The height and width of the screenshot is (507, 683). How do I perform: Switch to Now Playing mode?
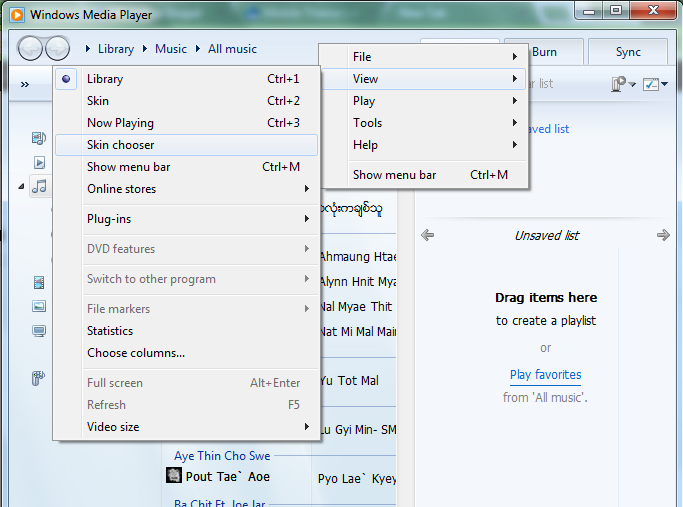(x=186, y=123)
